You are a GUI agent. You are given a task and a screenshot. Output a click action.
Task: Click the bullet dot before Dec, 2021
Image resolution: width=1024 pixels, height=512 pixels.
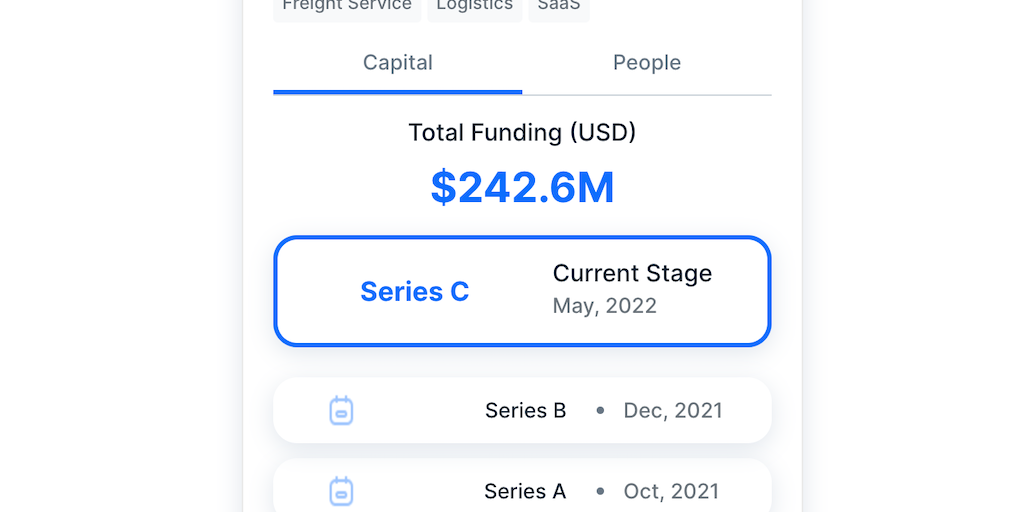(x=600, y=410)
